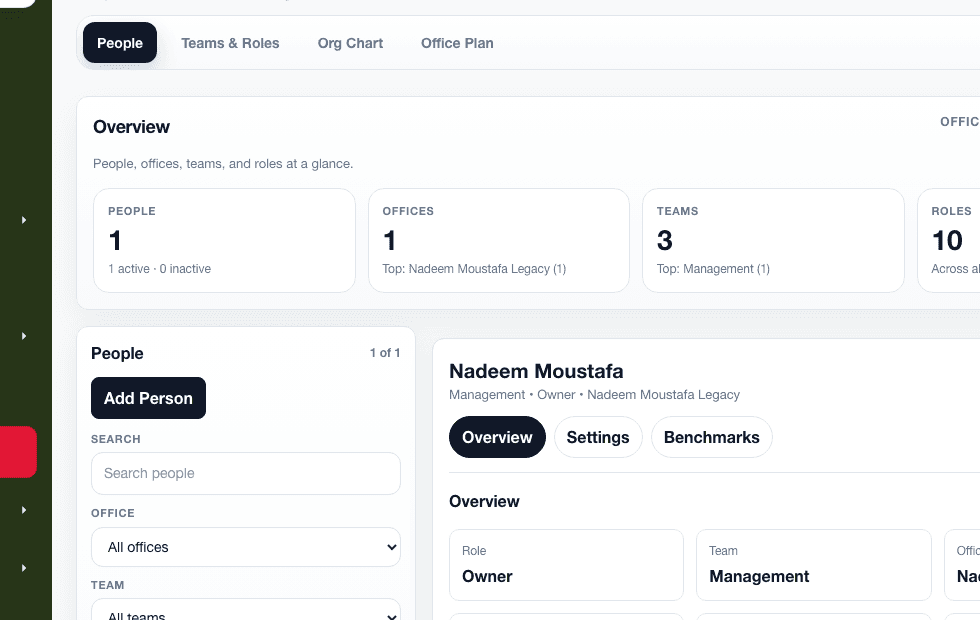Open the Settings tab for Nadeem Moustafa
Viewport: 980px width, 620px height.
pyautogui.click(x=598, y=437)
